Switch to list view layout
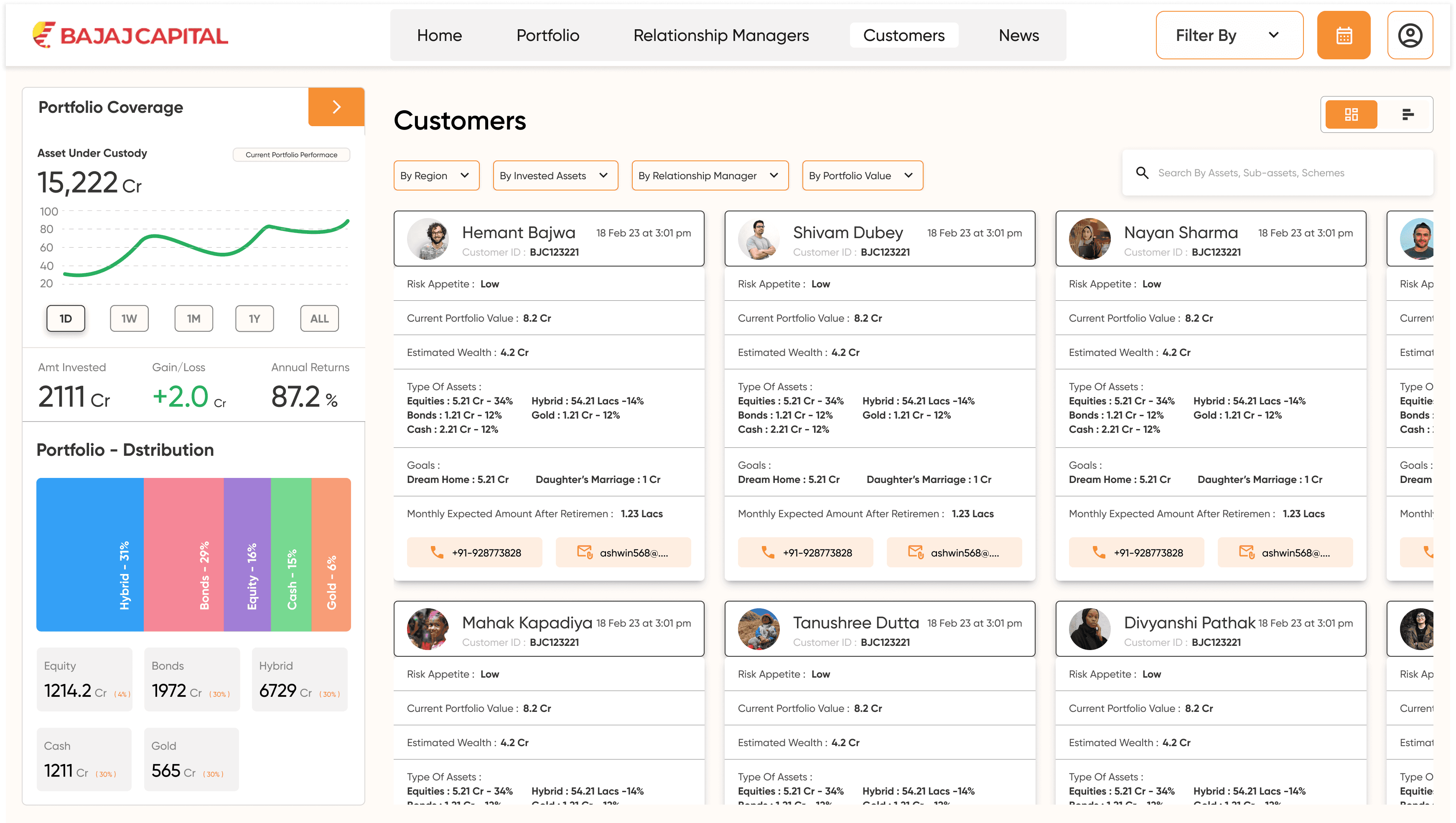The width and height of the screenshot is (1456, 823). (x=1408, y=115)
